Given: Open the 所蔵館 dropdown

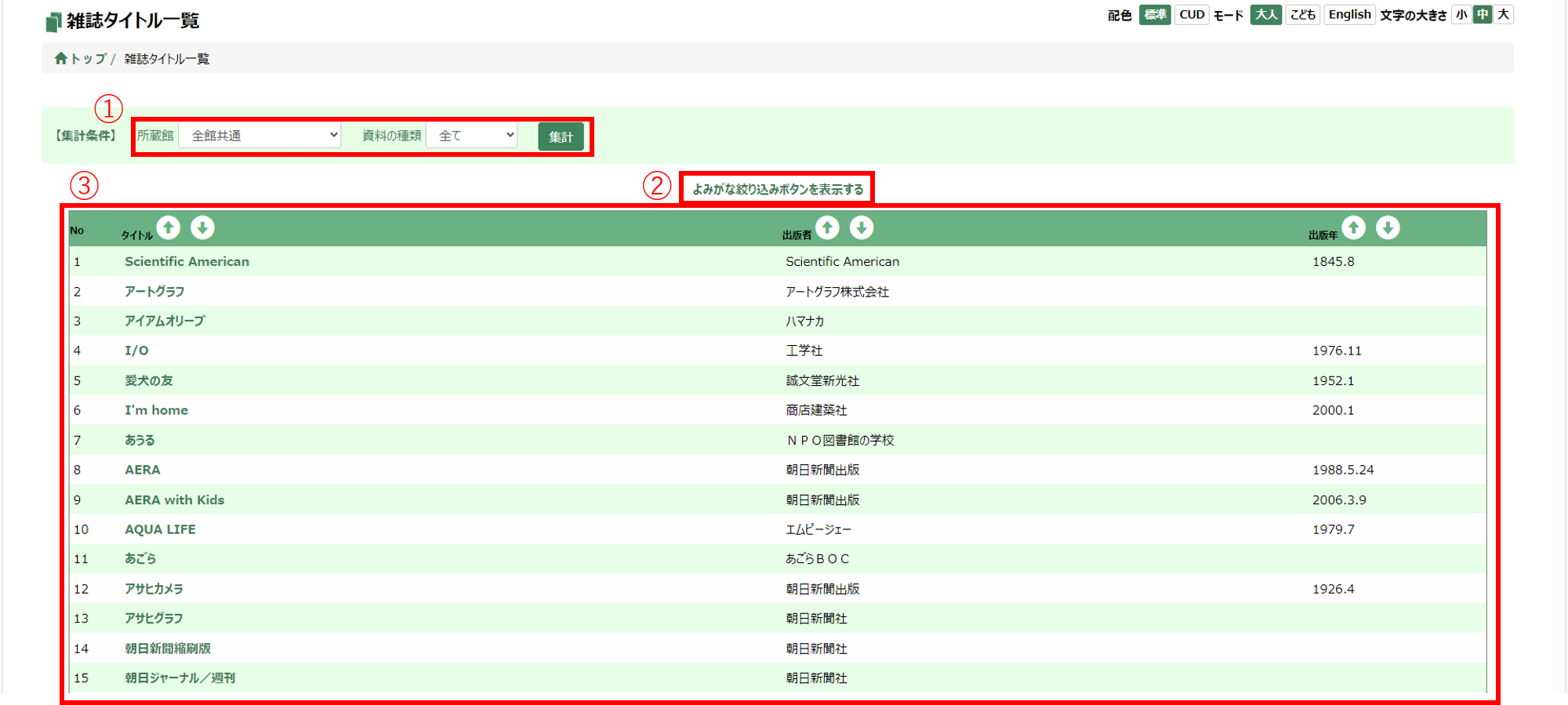Looking at the screenshot, I should pyautogui.click(x=260, y=136).
